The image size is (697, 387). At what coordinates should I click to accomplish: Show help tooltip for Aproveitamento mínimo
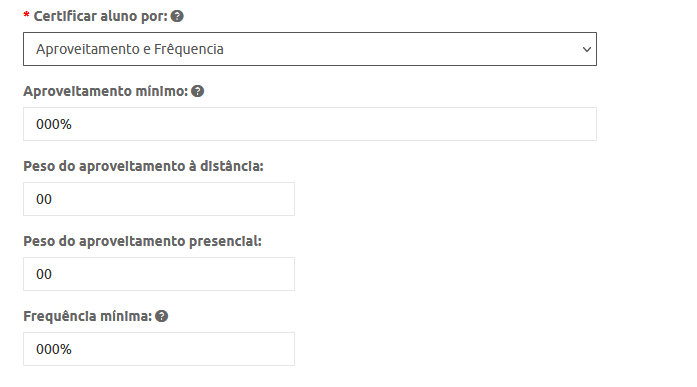(x=197, y=91)
